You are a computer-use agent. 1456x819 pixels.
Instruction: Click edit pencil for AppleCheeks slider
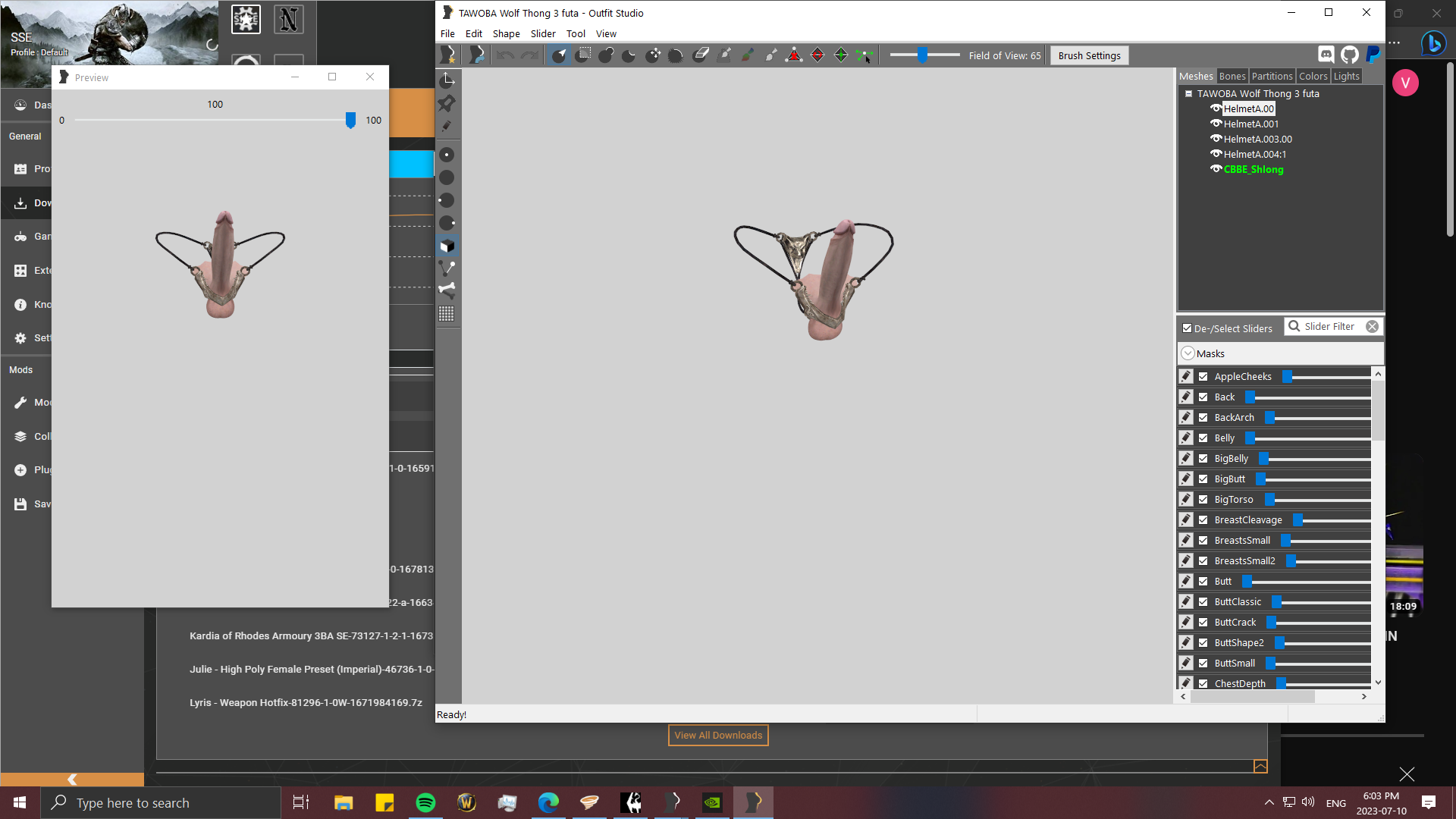tap(1186, 376)
